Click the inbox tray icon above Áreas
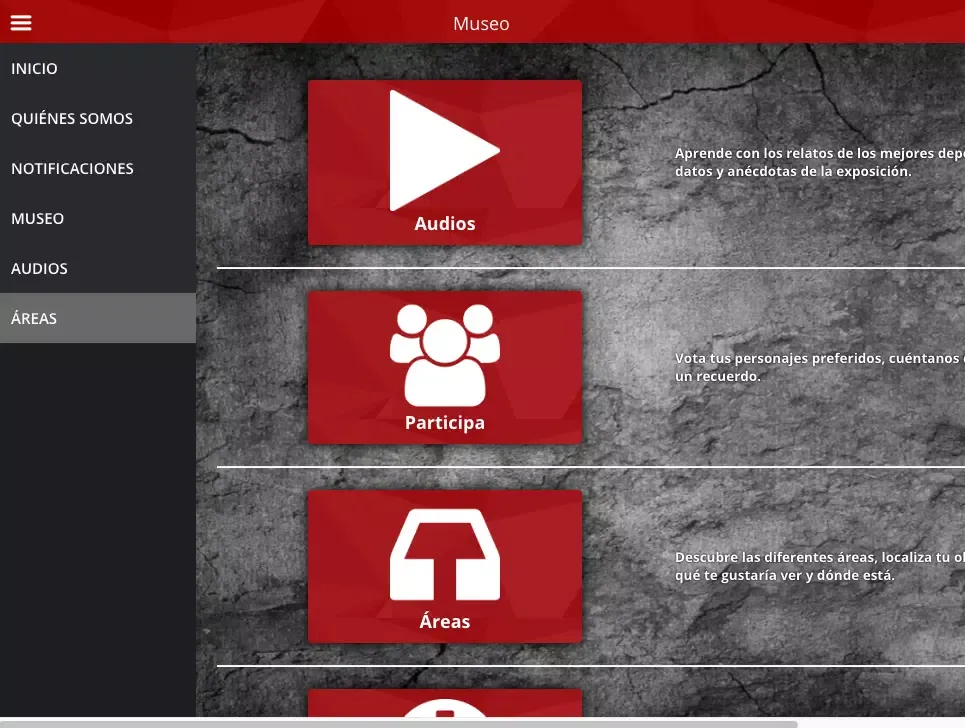 point(444,554)
